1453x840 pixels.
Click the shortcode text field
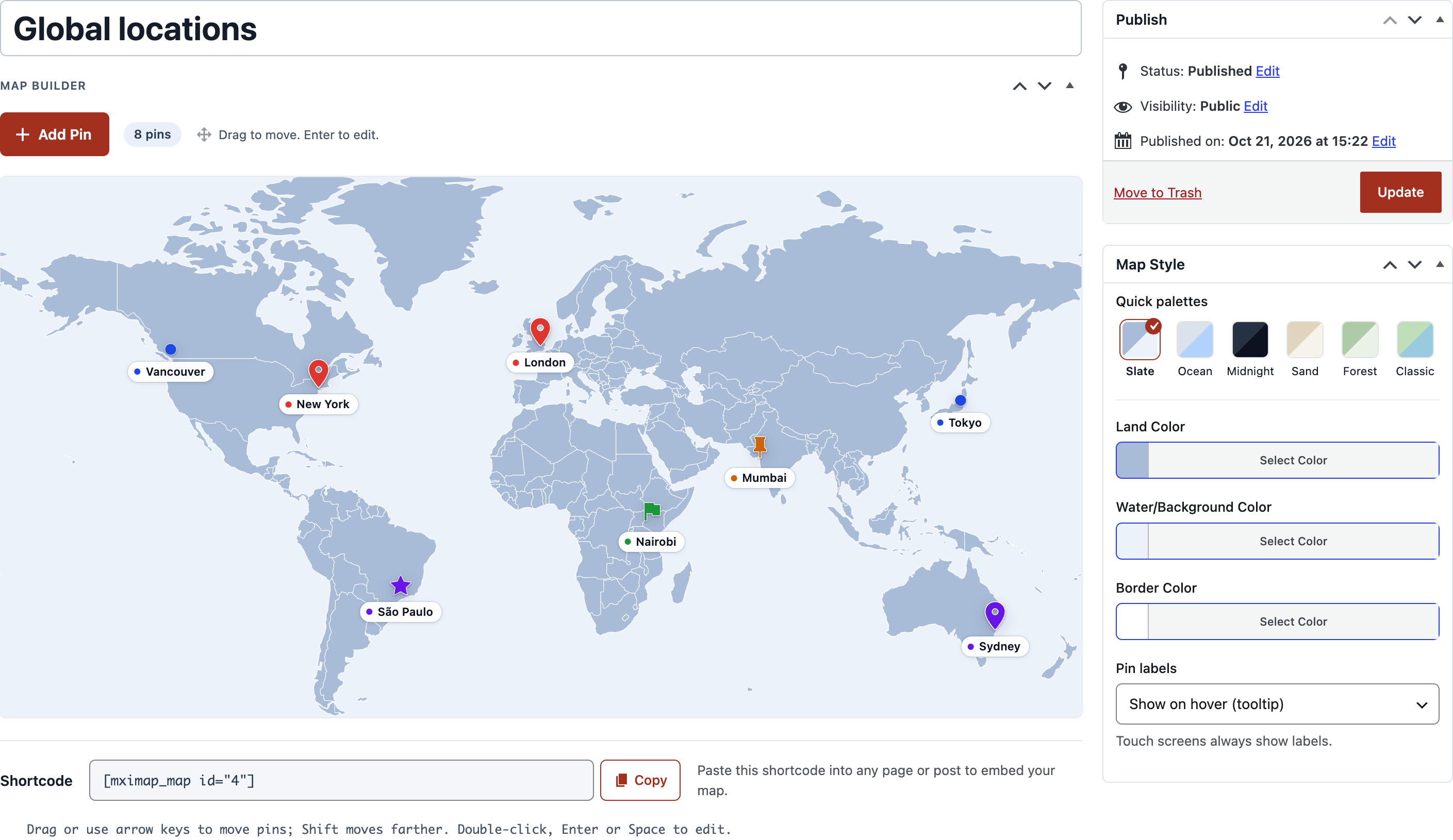coord(341,780)
